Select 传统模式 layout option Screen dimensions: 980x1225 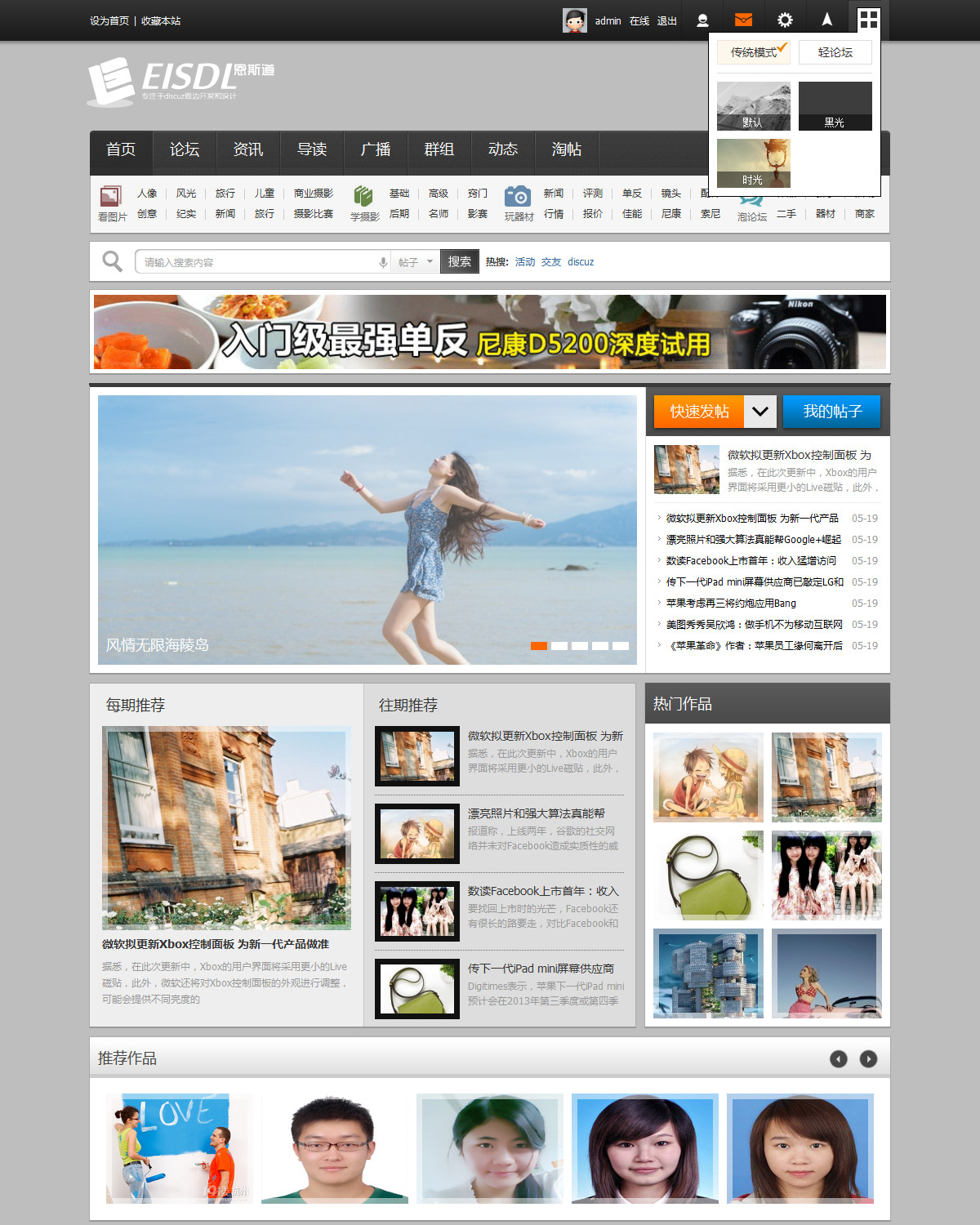coord(754,52)
